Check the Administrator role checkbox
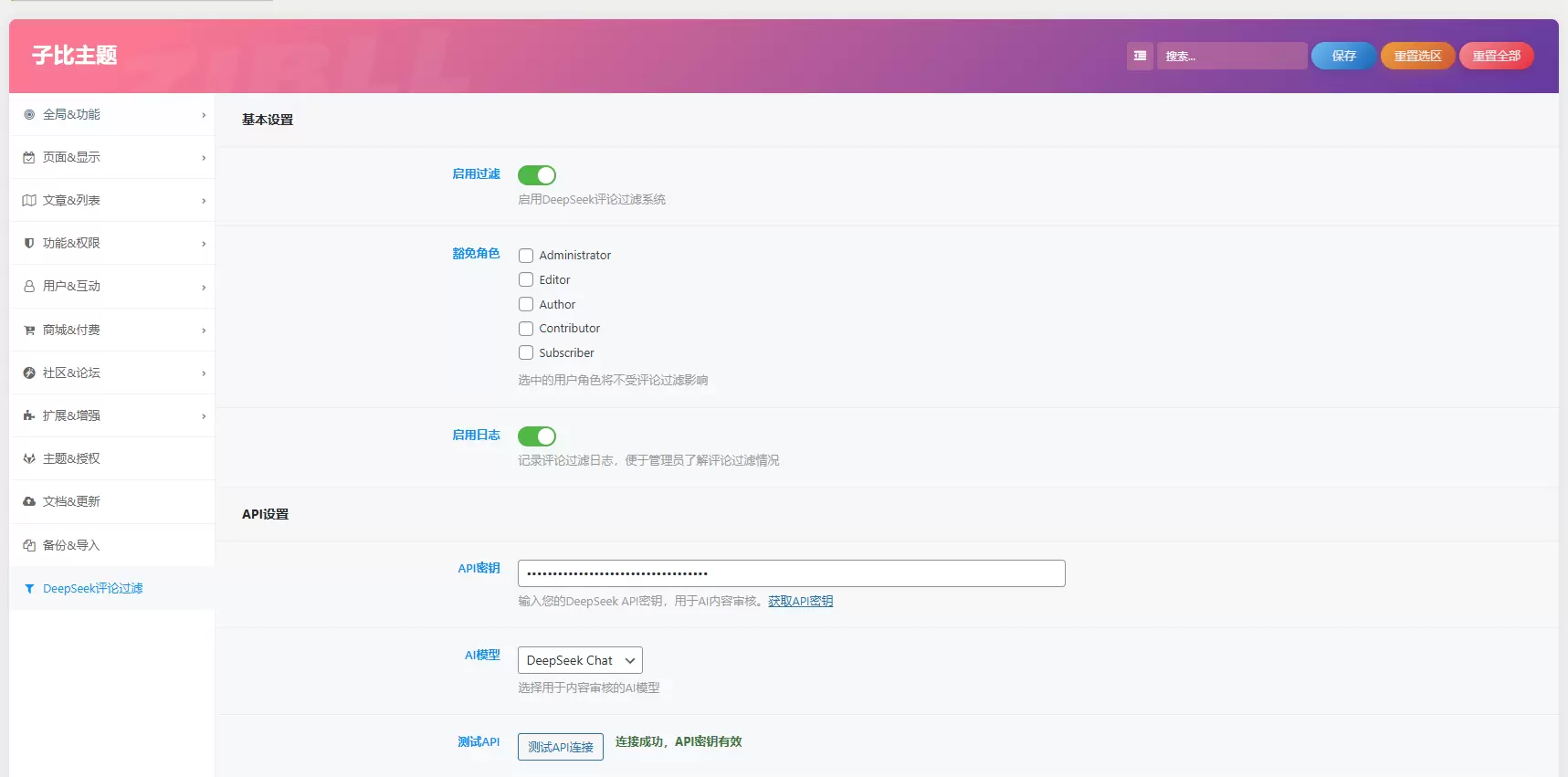 (x=526, y=256)
